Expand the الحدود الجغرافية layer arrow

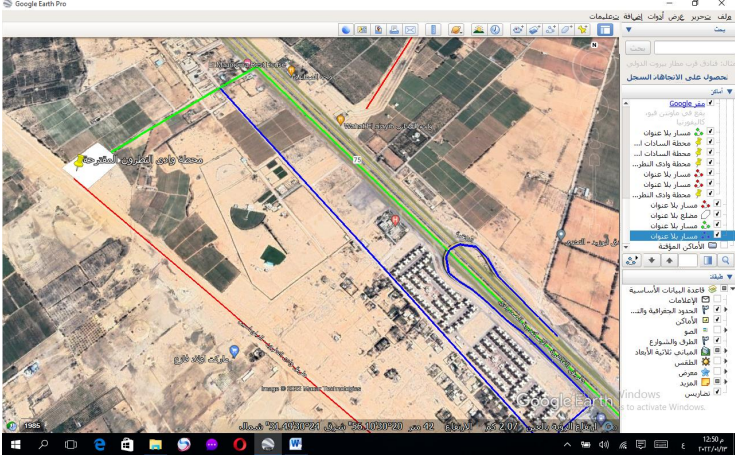[726, 310]
